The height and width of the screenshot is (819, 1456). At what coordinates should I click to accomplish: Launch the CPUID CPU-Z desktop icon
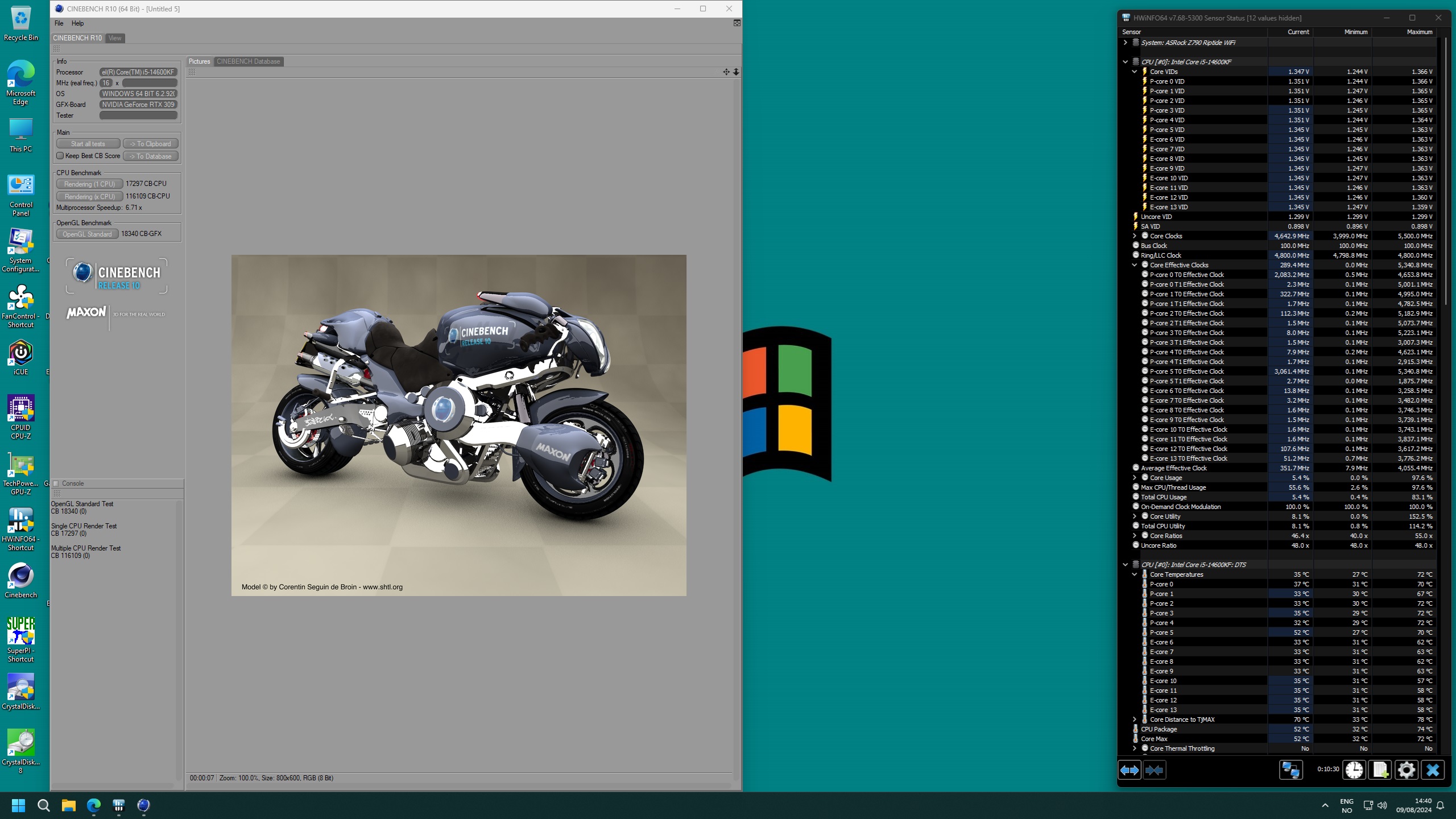coord(20,418)
